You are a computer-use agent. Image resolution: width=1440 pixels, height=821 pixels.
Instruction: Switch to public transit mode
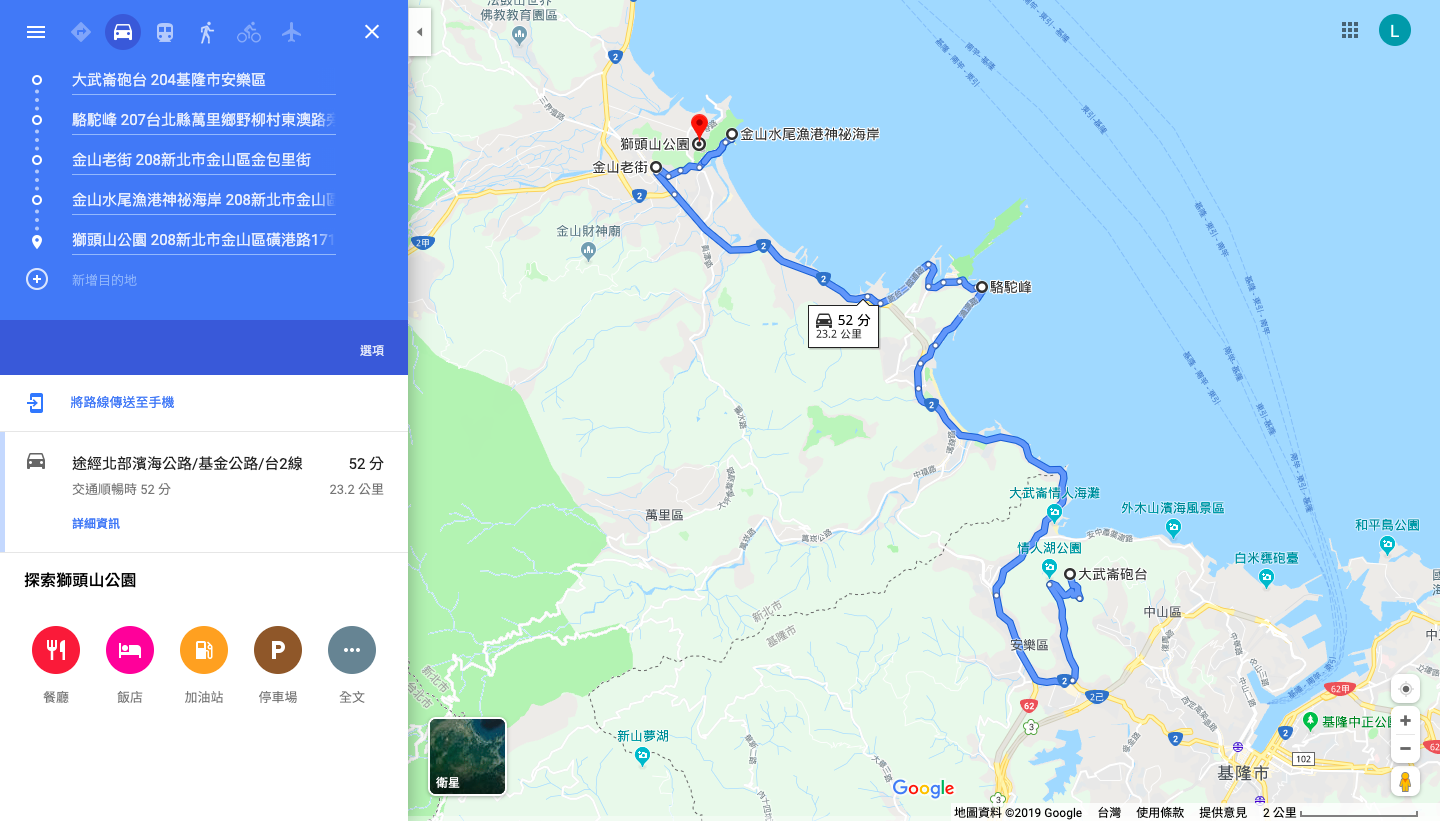(x=165, y=32)
